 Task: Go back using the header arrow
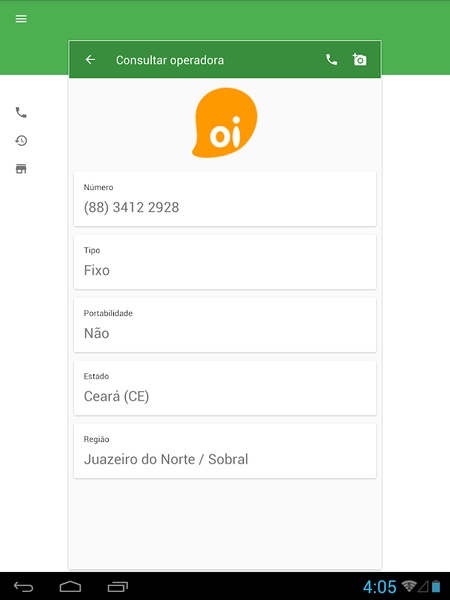click(x=90, y=60)
